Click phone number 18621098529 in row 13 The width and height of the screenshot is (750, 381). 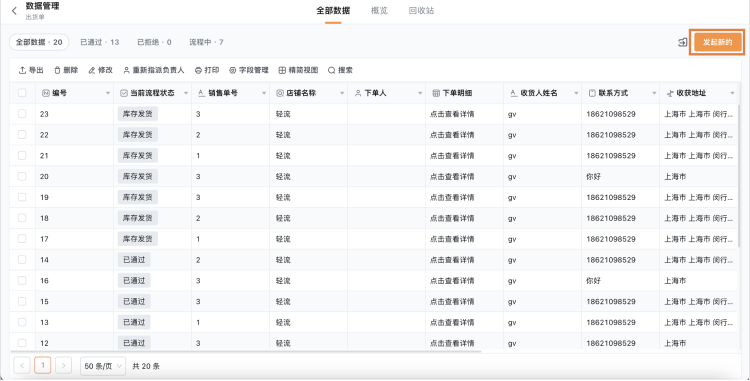pos(611,322)
